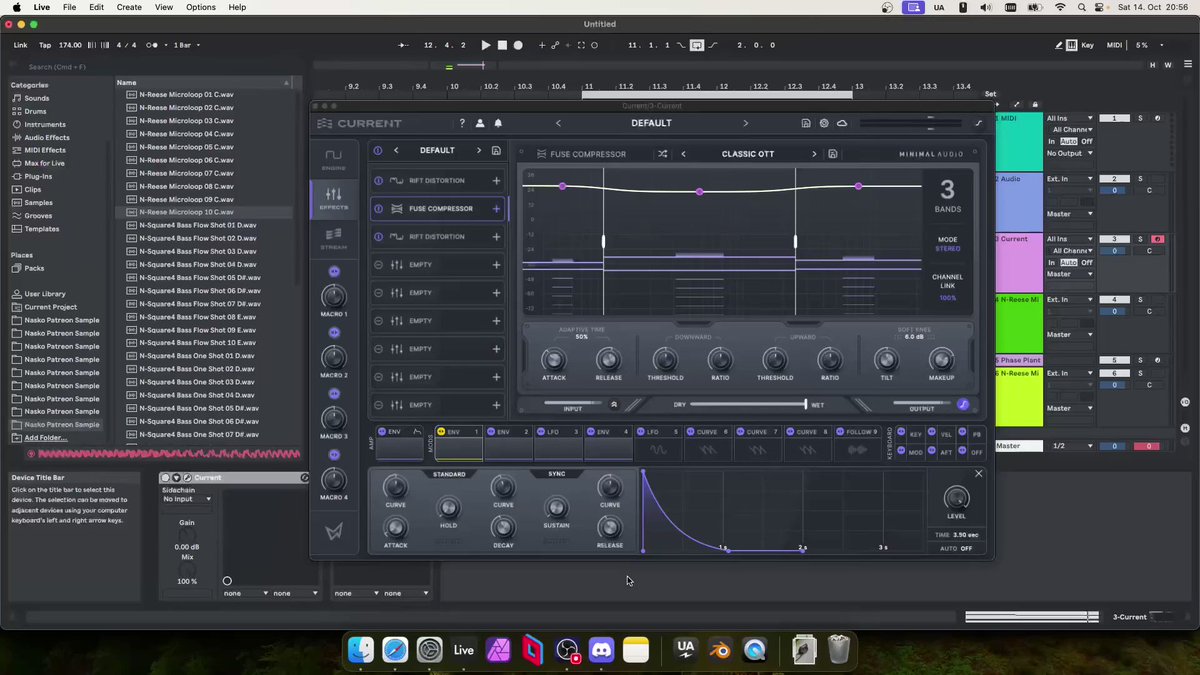Open the cloud icon in Current header
Screen dimensions: 1200x675
coord(842,123)
